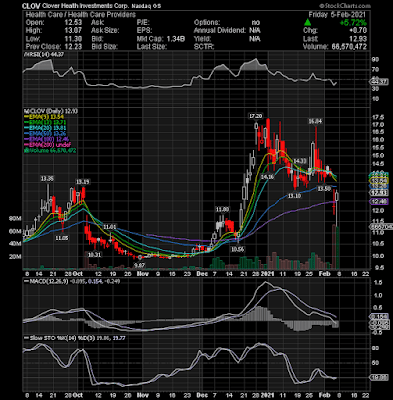Viewport: 393px width, 400px height.
Task: Click the MACD(12,26,9) indicator label
Action: tap(50, 281)
